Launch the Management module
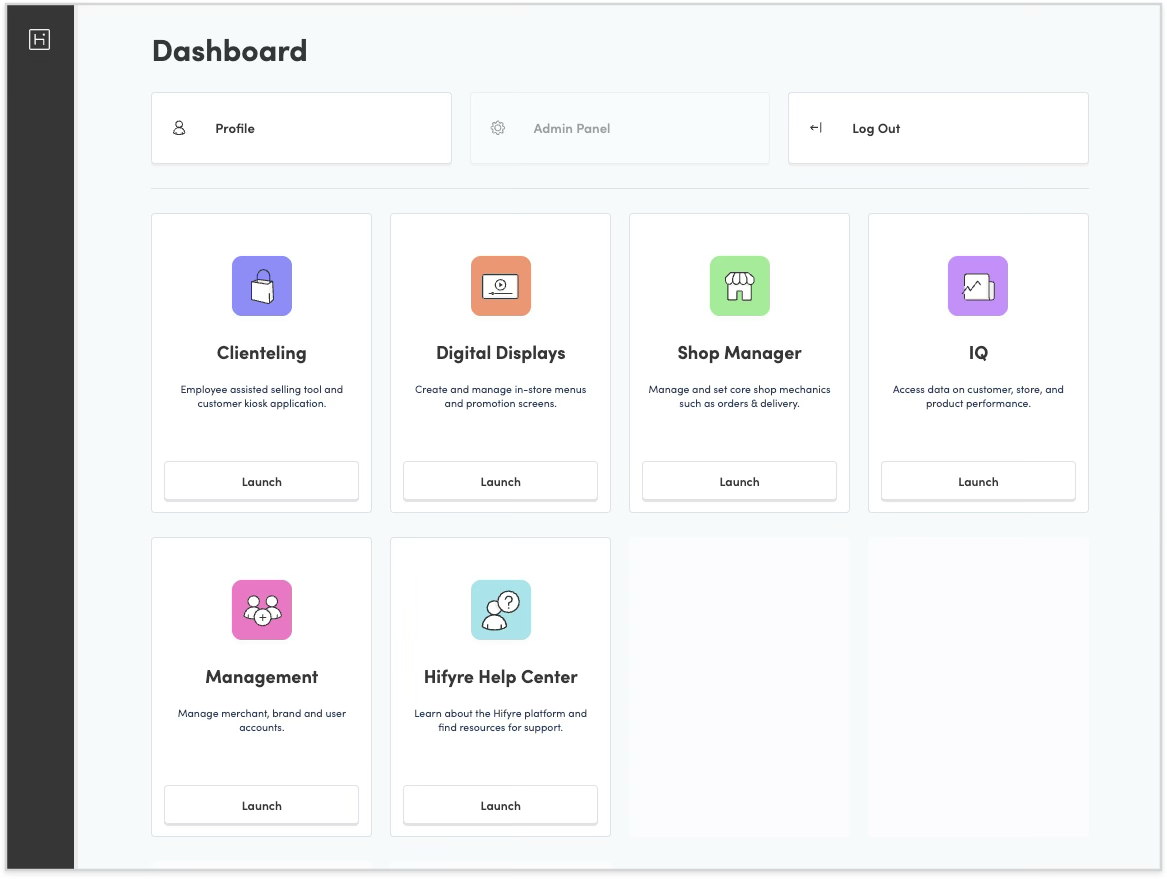The image size is (1167, 879). 261,805
